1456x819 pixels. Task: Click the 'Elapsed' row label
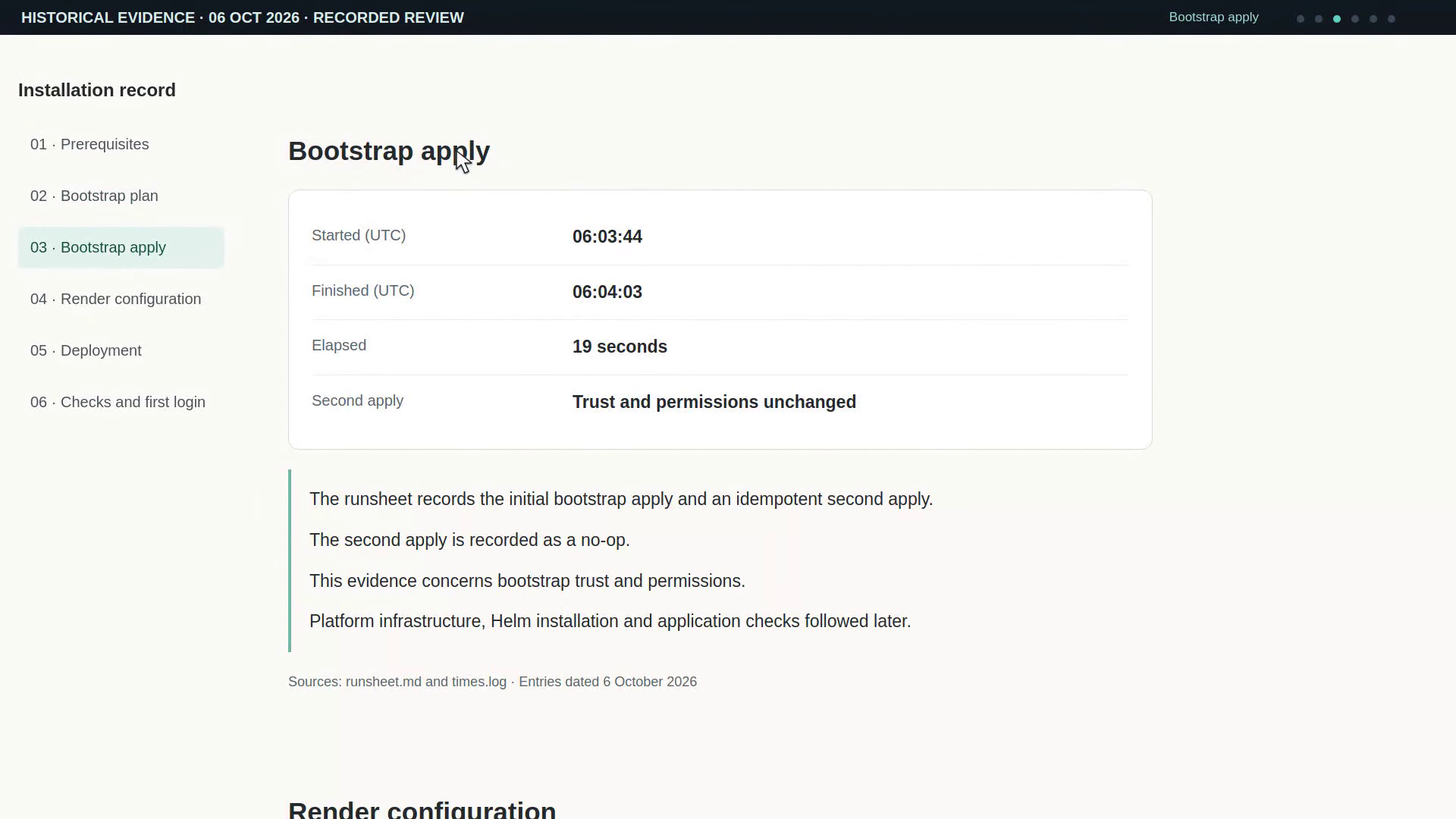pos(339,345)
